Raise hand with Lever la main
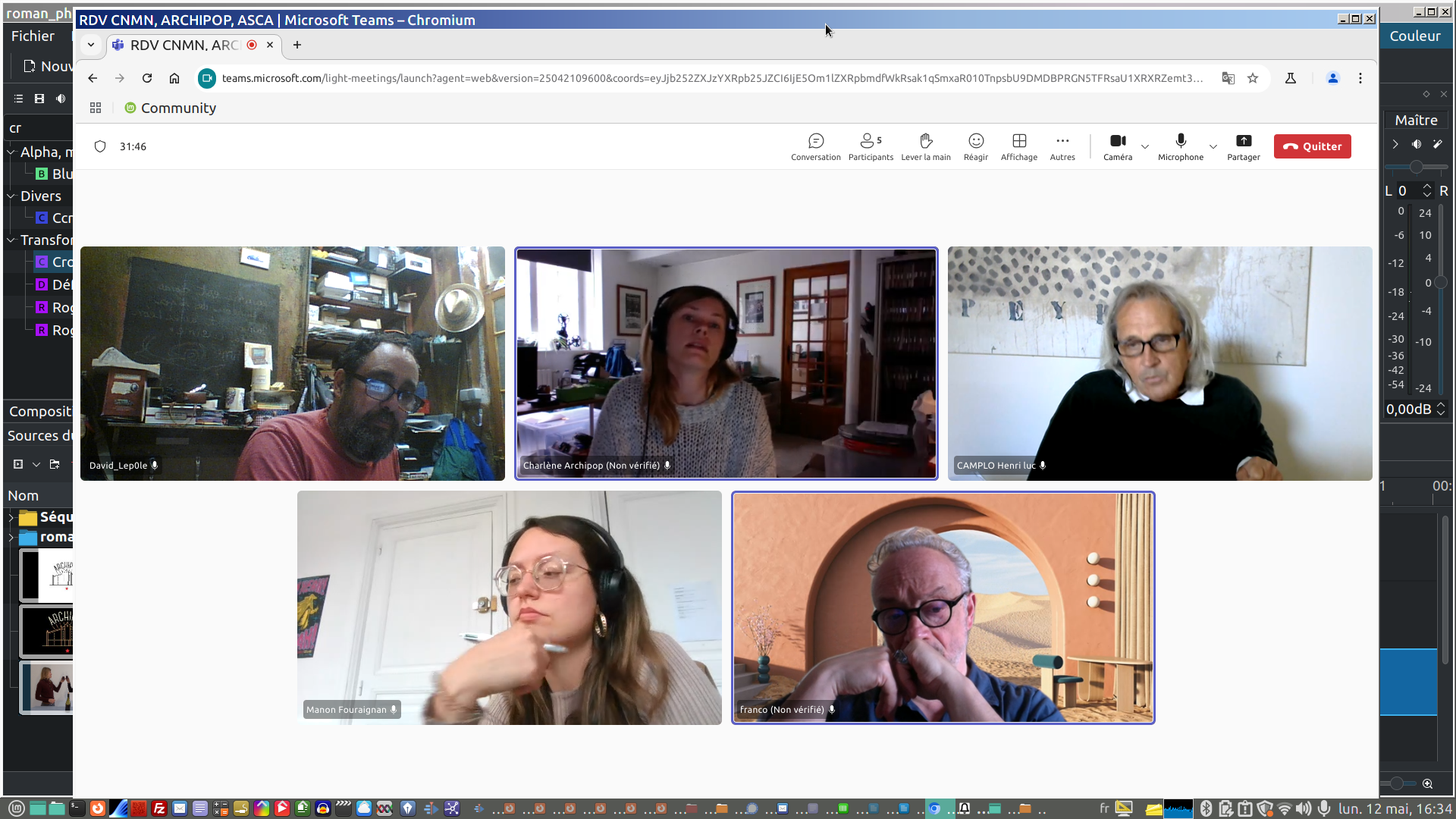The height and width of the screenshot is (819, 1456). 925,146
